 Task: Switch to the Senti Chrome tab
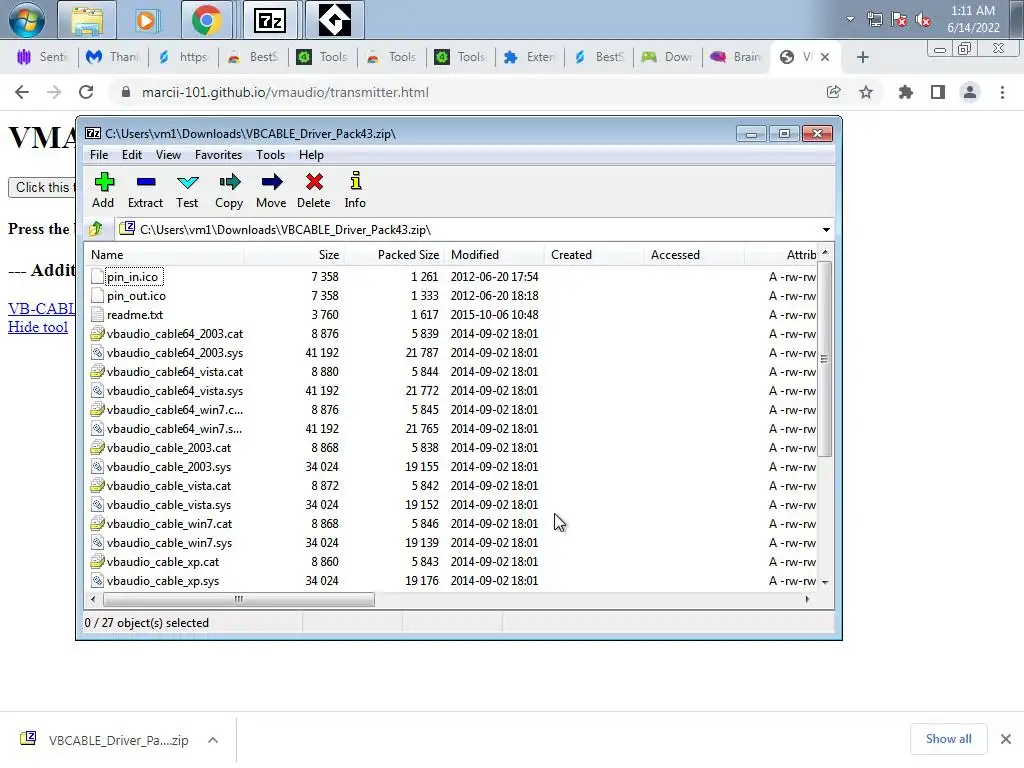point(43,57)
